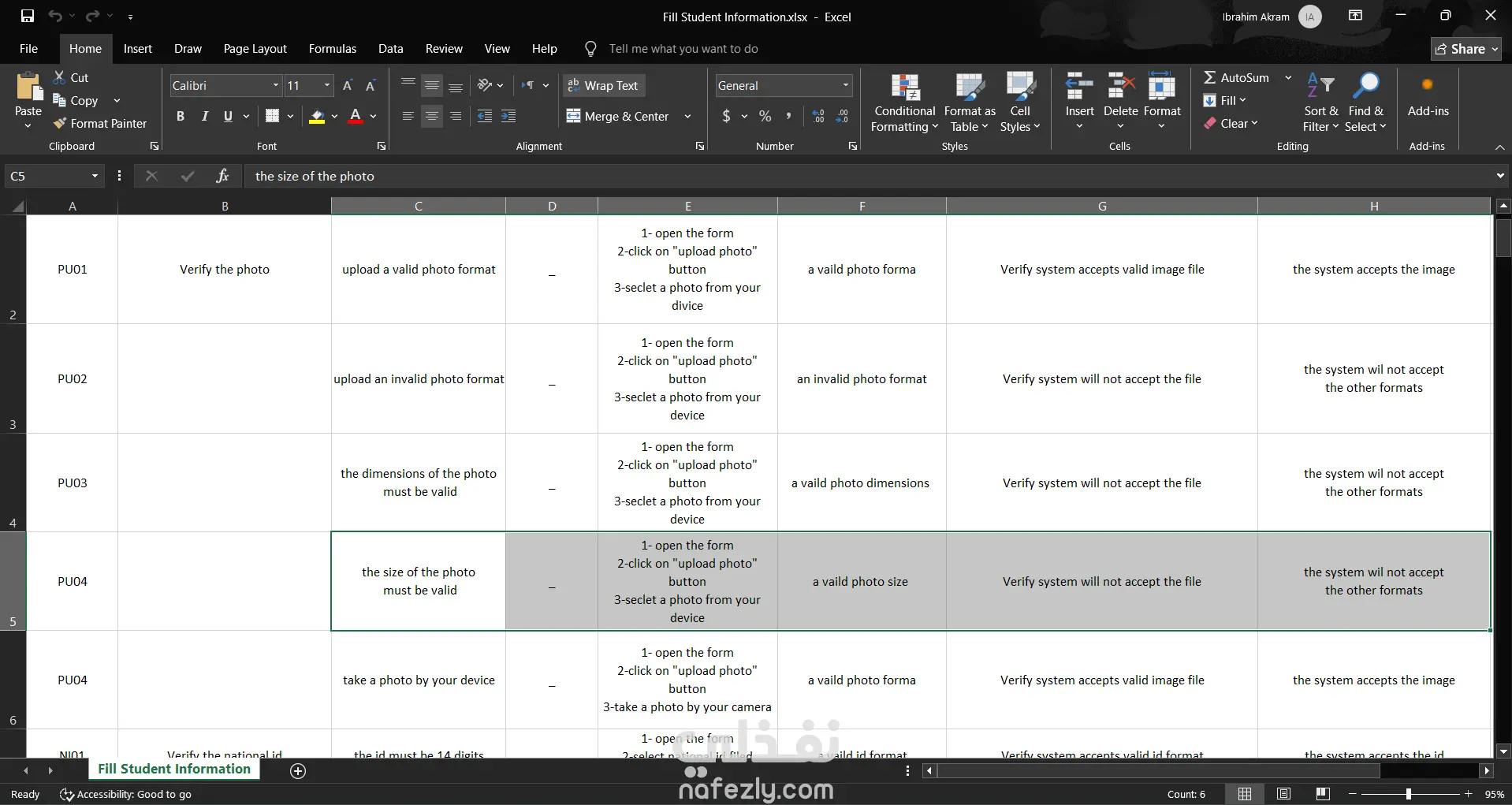Image resolution: width=1512 pixels, height=805 pixels.
Task: Click the Insert Function fx icon
Action: click(222, 176)
